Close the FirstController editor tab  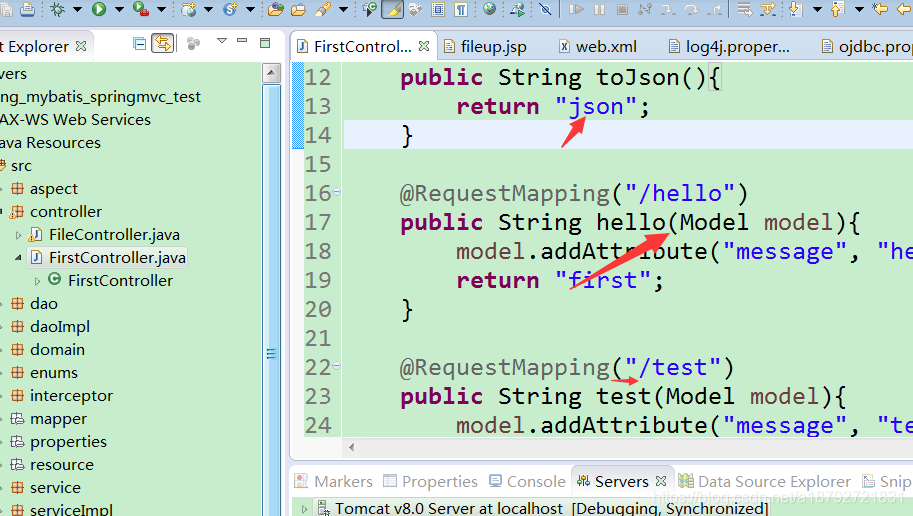424,46
